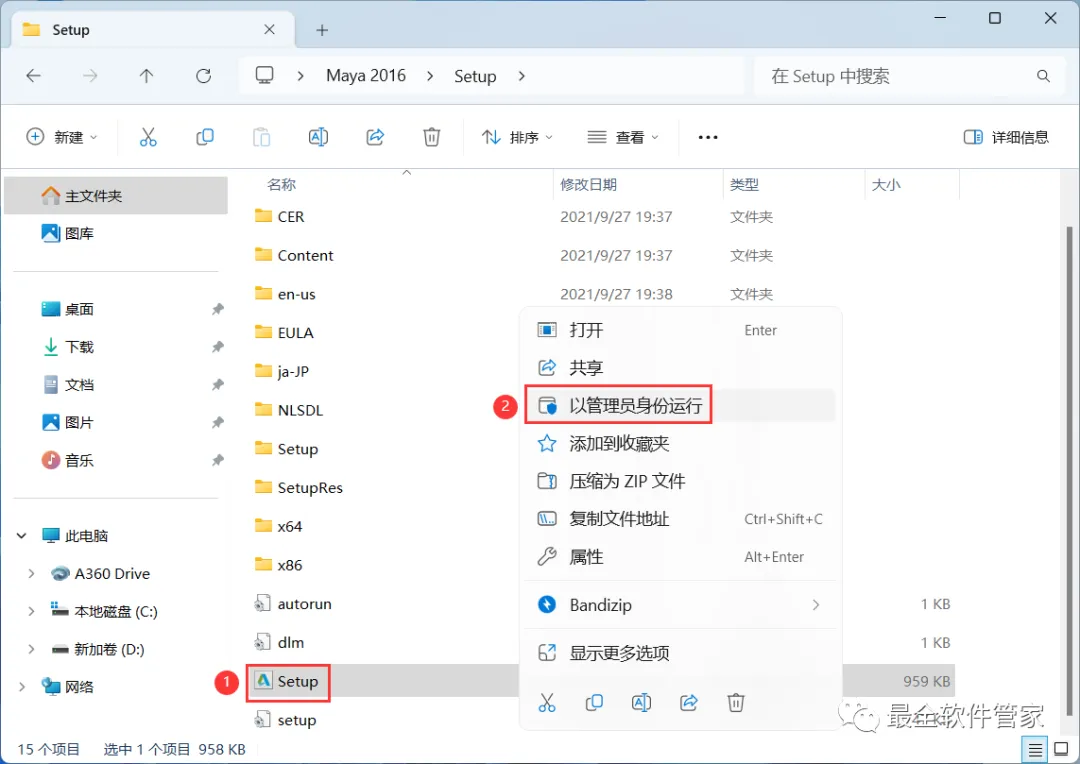
Task: Open new tab with plus button
Action: [322, 30]
